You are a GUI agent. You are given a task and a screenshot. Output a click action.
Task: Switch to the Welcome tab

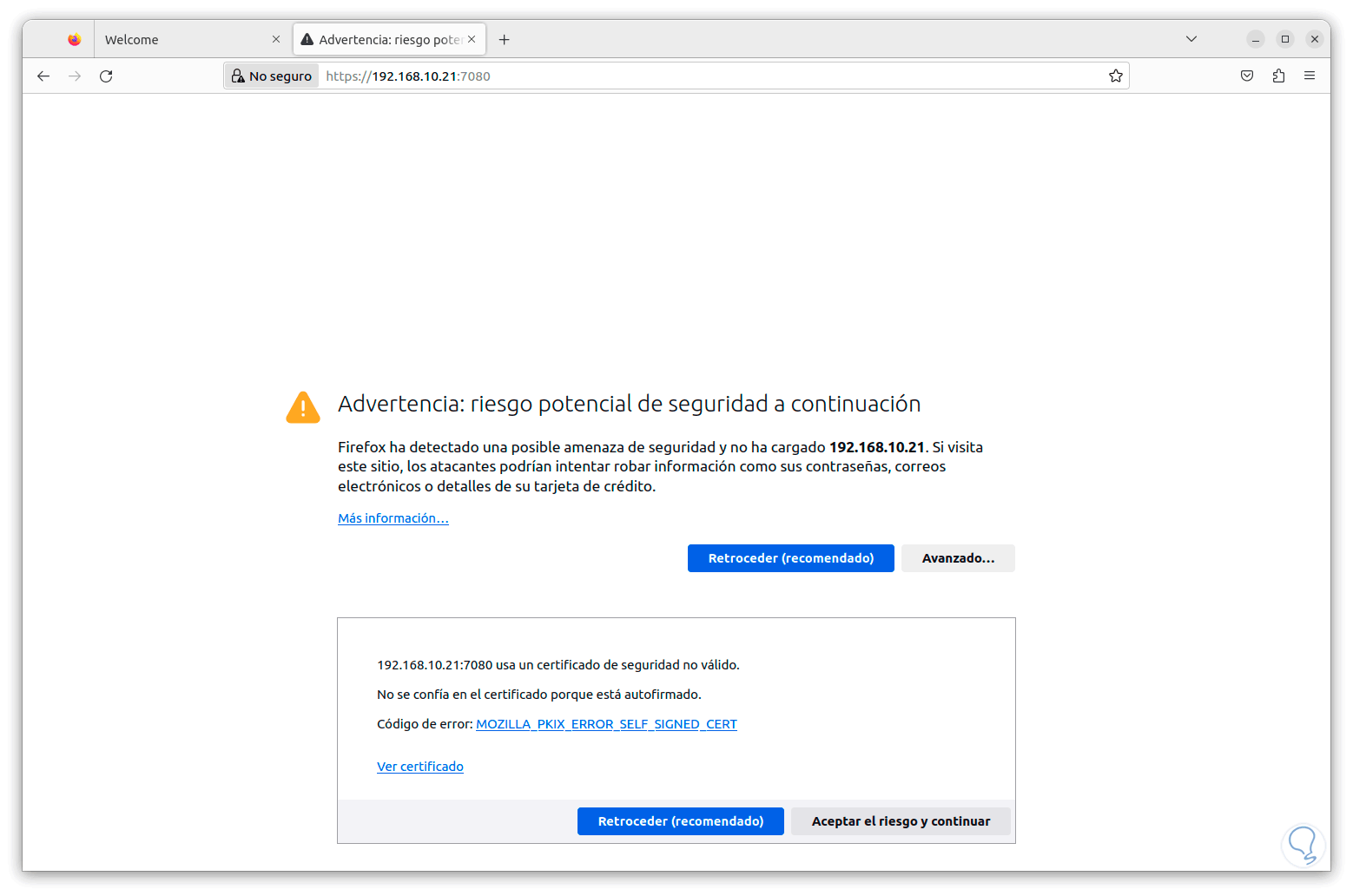pyautogui.click(x=182, y=40)
